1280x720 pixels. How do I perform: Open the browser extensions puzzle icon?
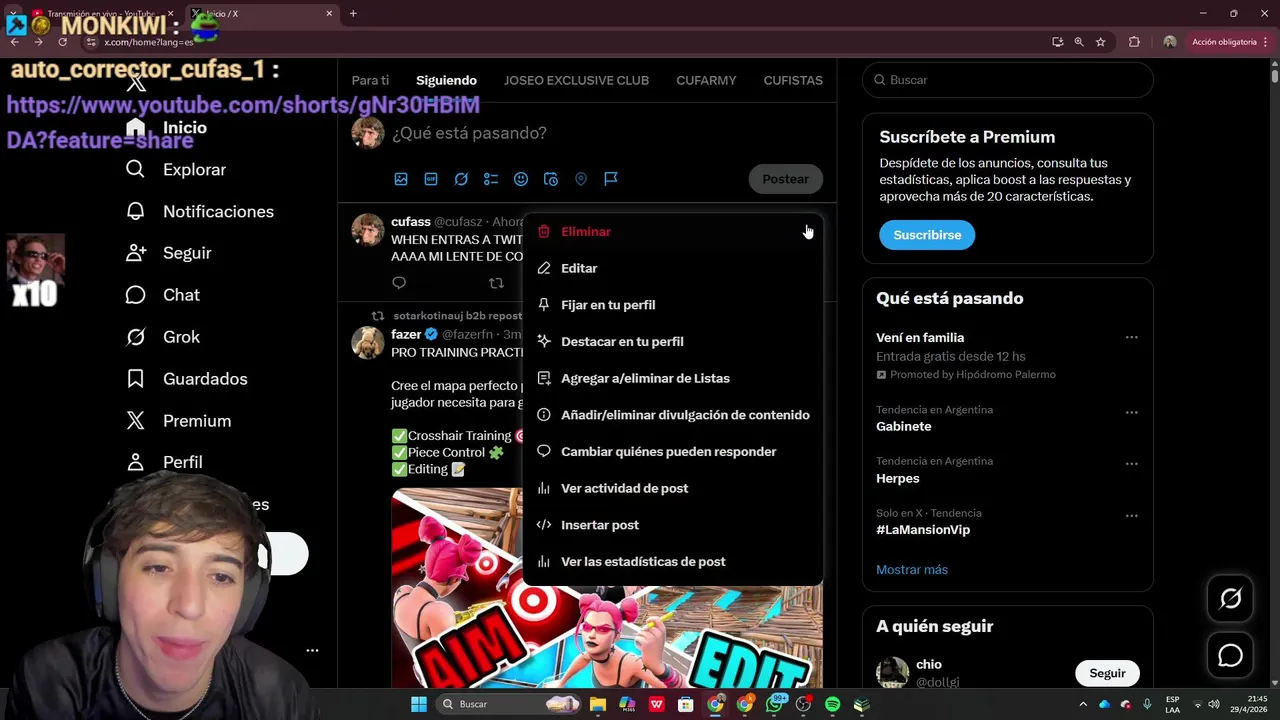tap(1134, 42)
